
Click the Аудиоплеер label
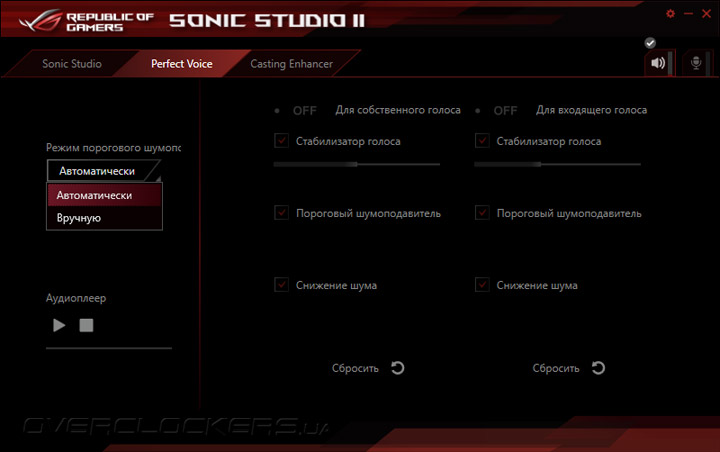tap(76, 298)
